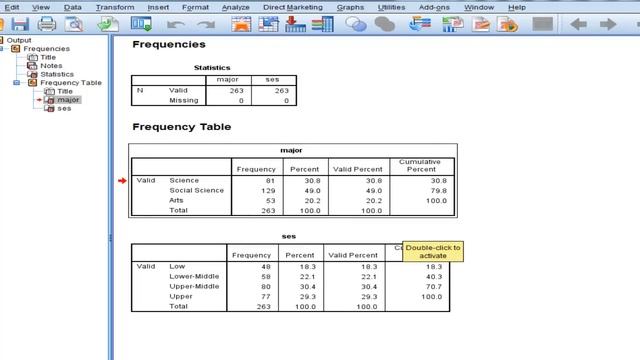Click the chart script toolbar icon
The image size is (640, 360).
point(453,24)
